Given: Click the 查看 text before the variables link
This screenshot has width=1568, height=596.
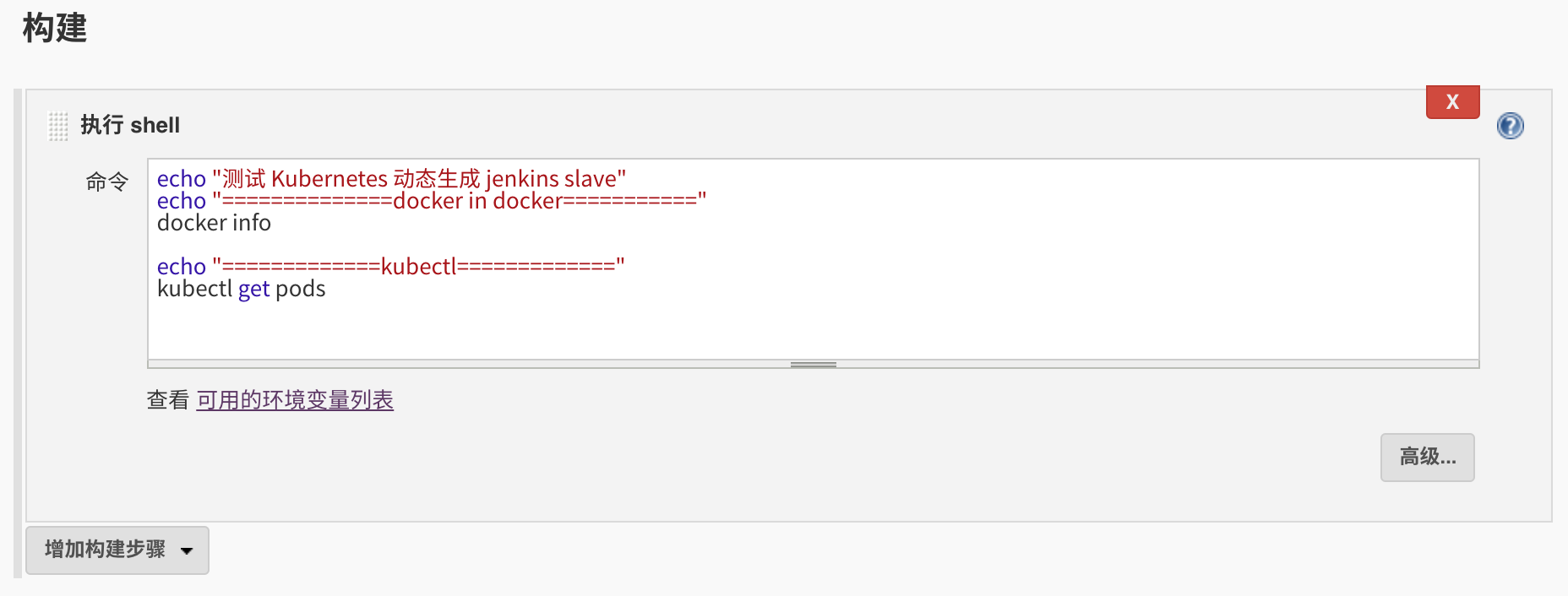Looking at the screenshot, I should pyautogui.click(x=168, y=400).
